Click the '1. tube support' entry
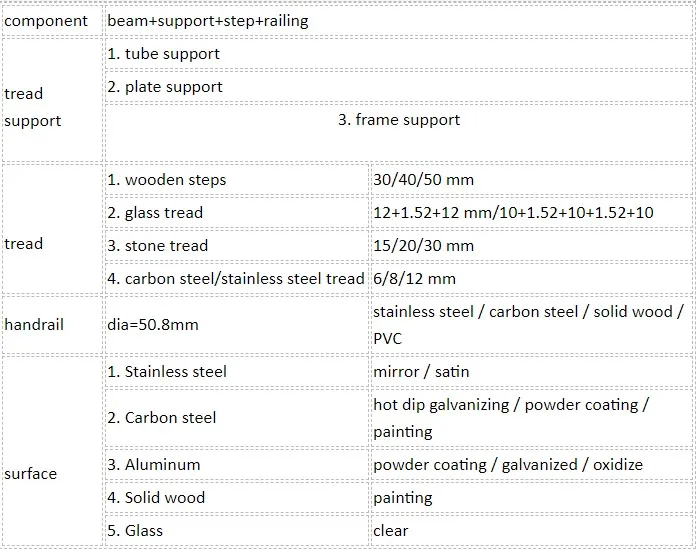The image size is (696, 549). click(164, 53)
